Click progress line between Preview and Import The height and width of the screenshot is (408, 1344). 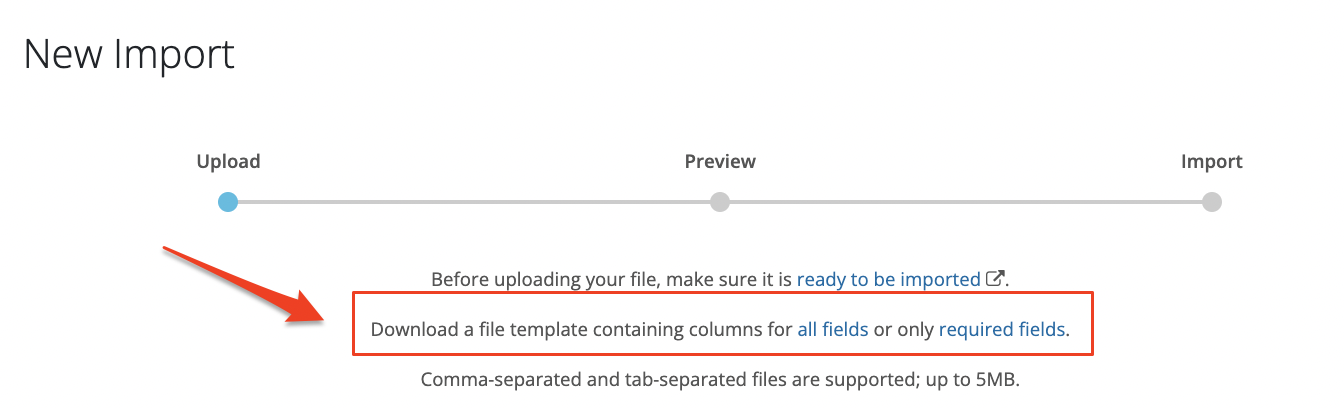(x=965, y=202)
